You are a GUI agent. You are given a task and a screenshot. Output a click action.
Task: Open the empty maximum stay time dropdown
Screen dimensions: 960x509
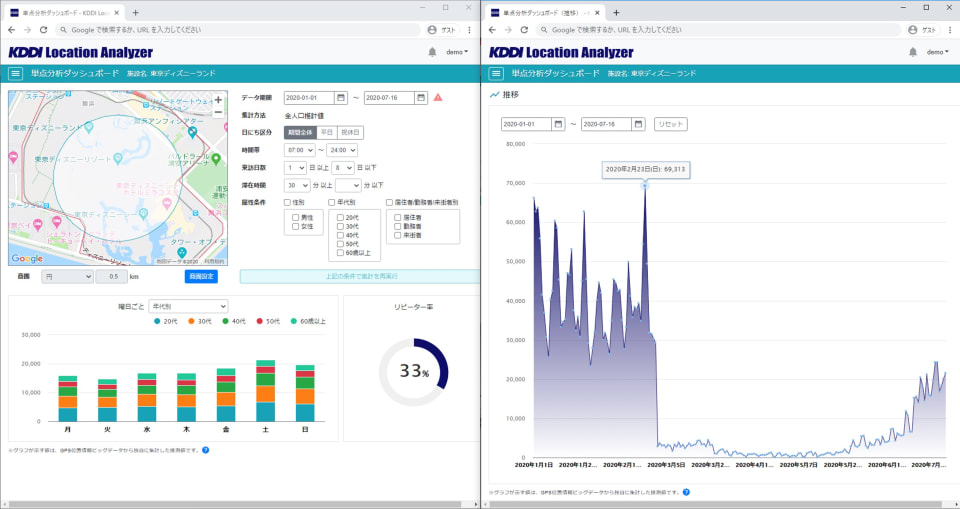click(x=348, y=186)
